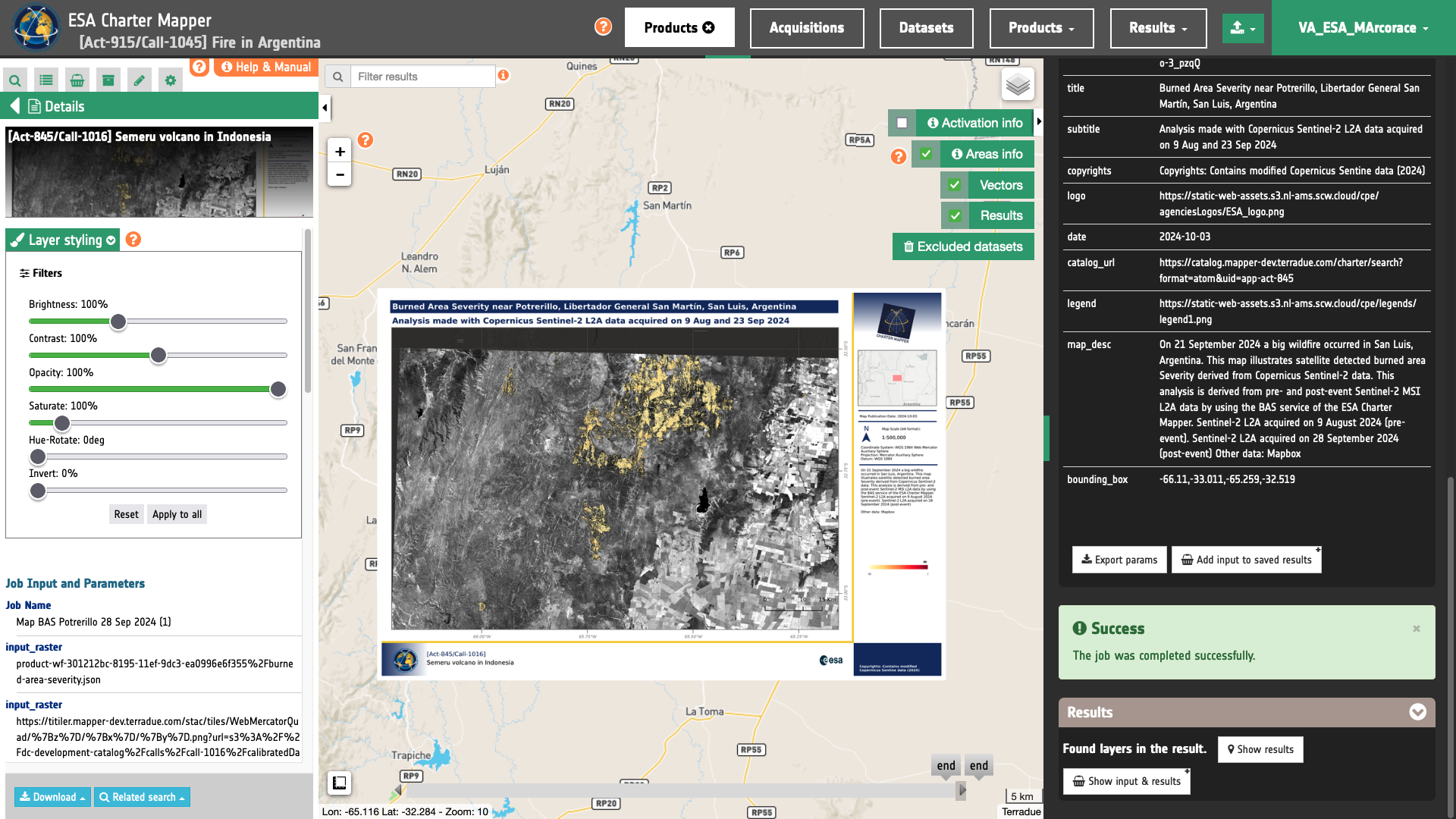Open the list view icon in left toolbar
Viewport: 1456px width, 819px height.
(46, 80)
